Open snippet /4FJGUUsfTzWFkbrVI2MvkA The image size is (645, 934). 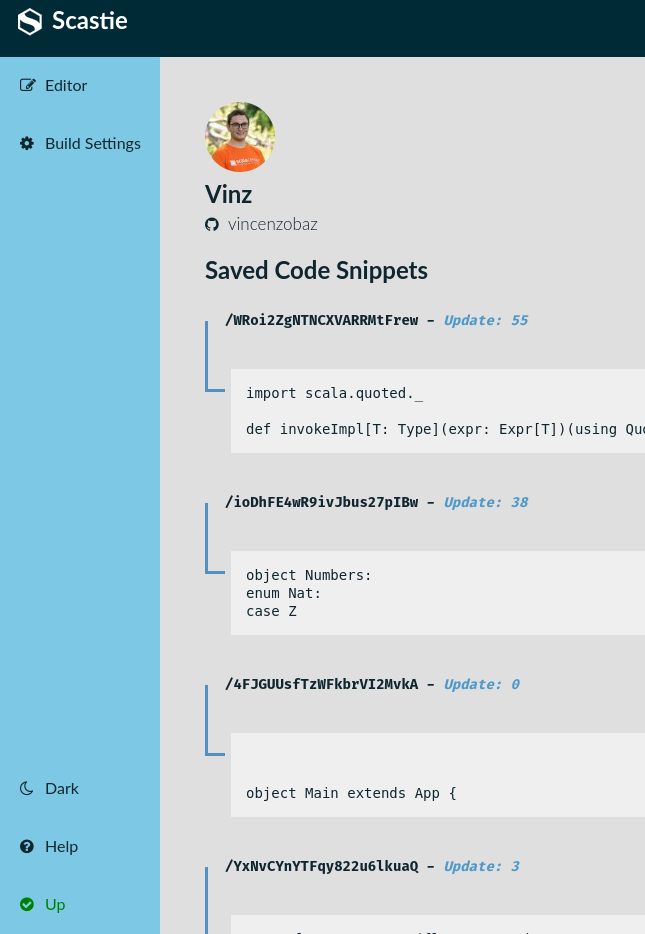pos(322,684)
